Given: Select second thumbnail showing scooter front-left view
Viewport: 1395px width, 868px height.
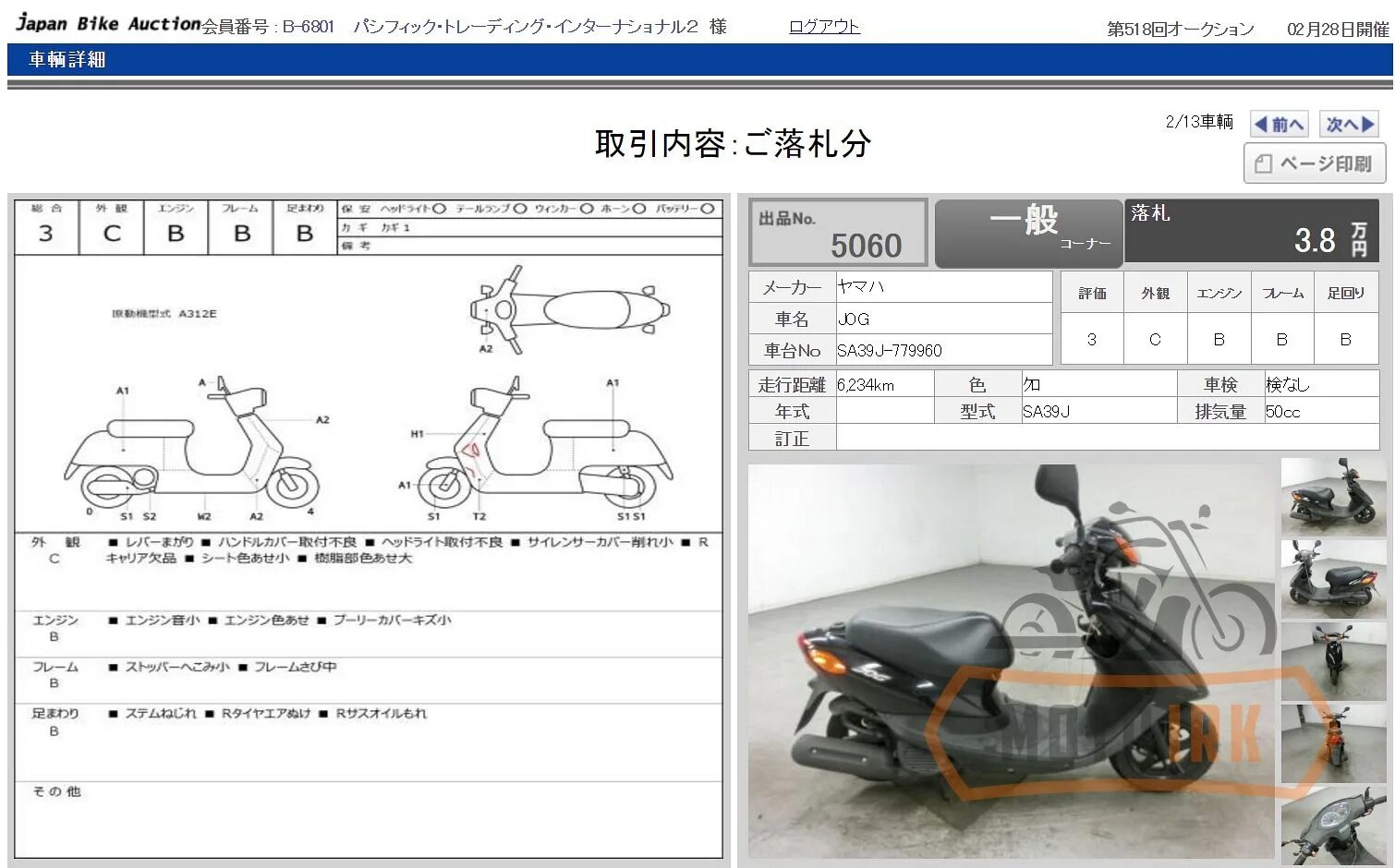Looking at the screenshot, I should [x=1333, y=579].
